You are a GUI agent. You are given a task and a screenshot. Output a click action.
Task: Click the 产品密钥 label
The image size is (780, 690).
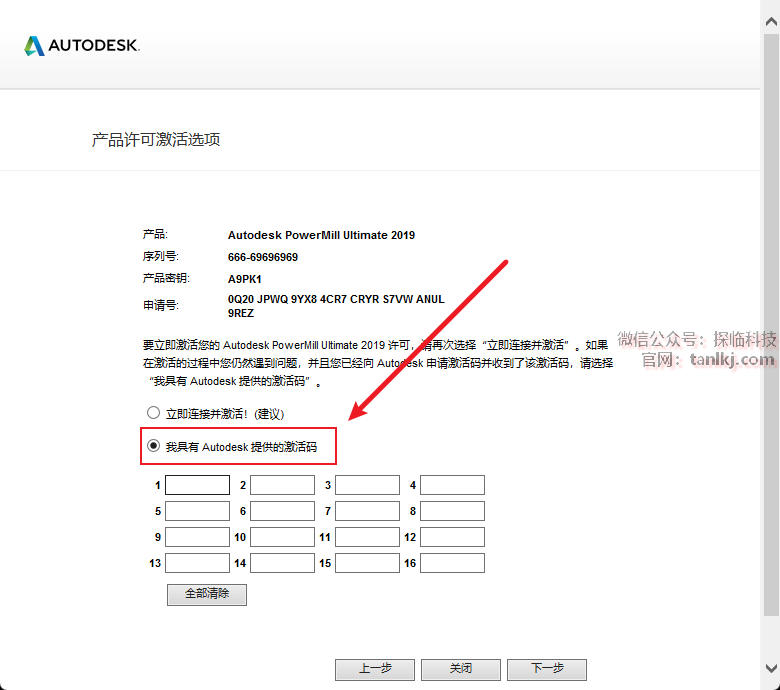coord(166,278)
